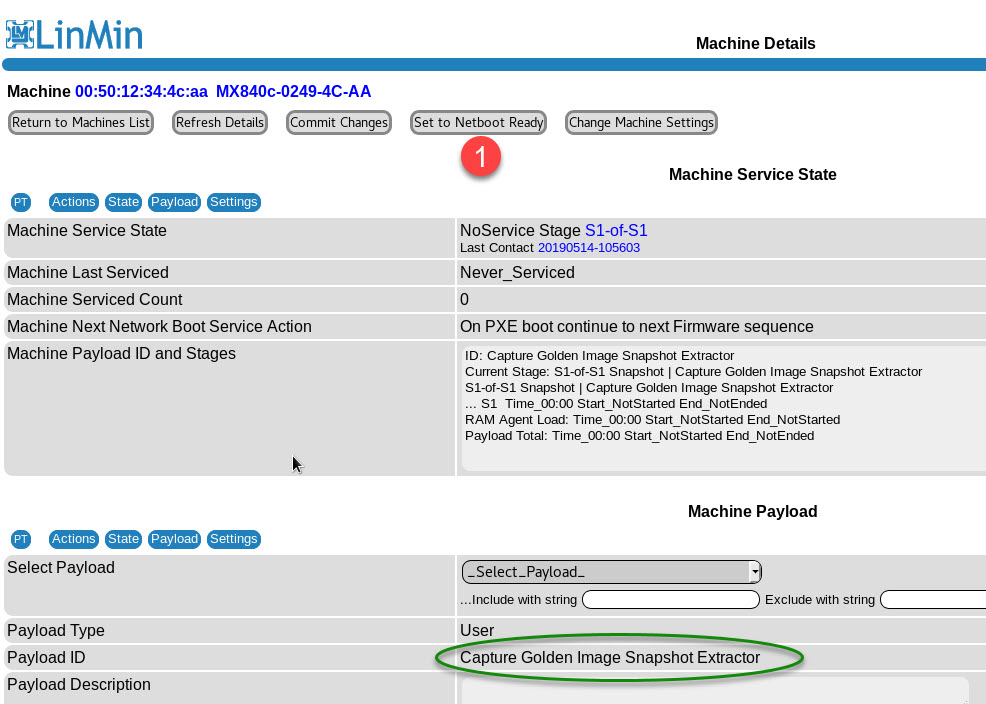Click the LinMin logo icon
This screenshot has height=704, width=986.
[x=20, y=34]
